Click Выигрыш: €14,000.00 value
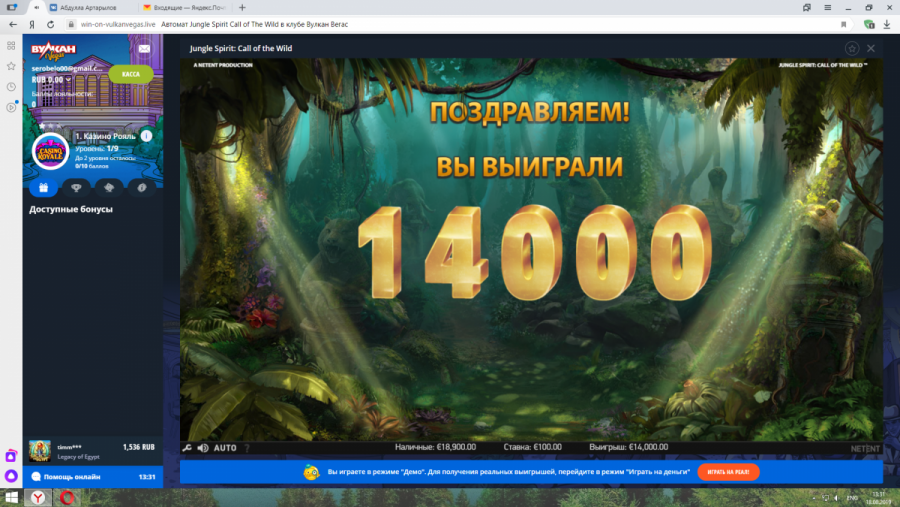This screenshot has height=507, width=900. 629,447
